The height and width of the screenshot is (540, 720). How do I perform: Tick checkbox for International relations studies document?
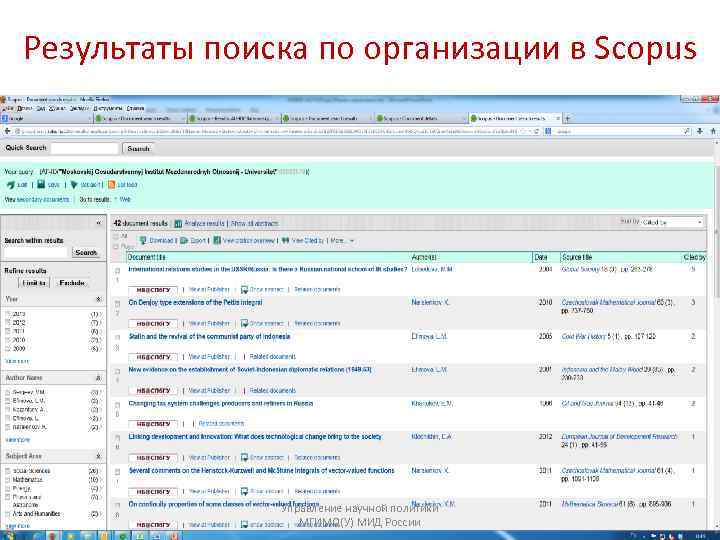pos(117,271)
